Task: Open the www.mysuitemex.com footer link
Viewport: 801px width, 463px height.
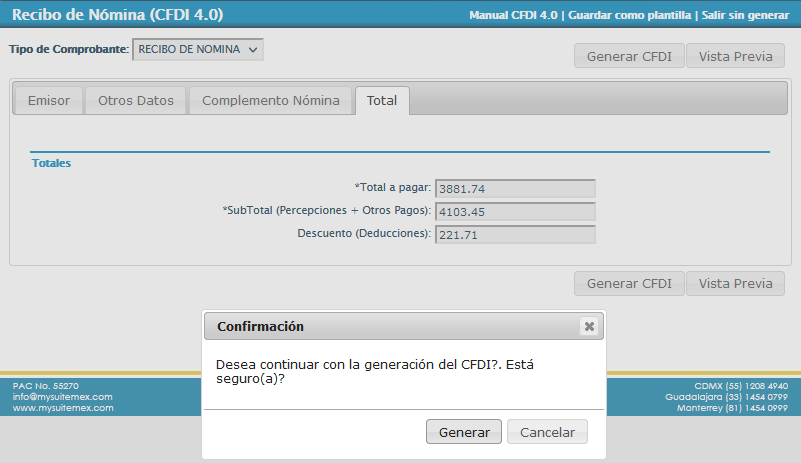Action: click(x=62, y=408)
